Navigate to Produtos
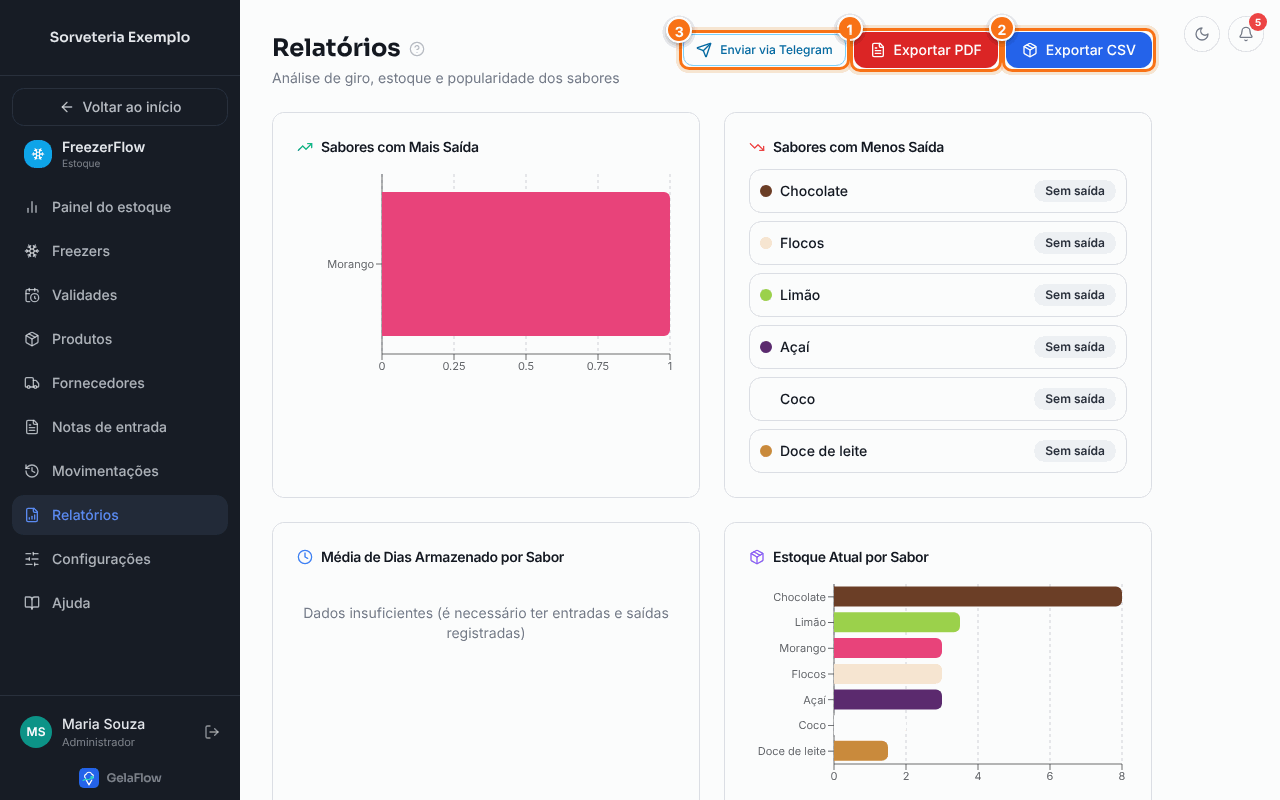The height and width of the screenshot is (800, 1280). 120,339
